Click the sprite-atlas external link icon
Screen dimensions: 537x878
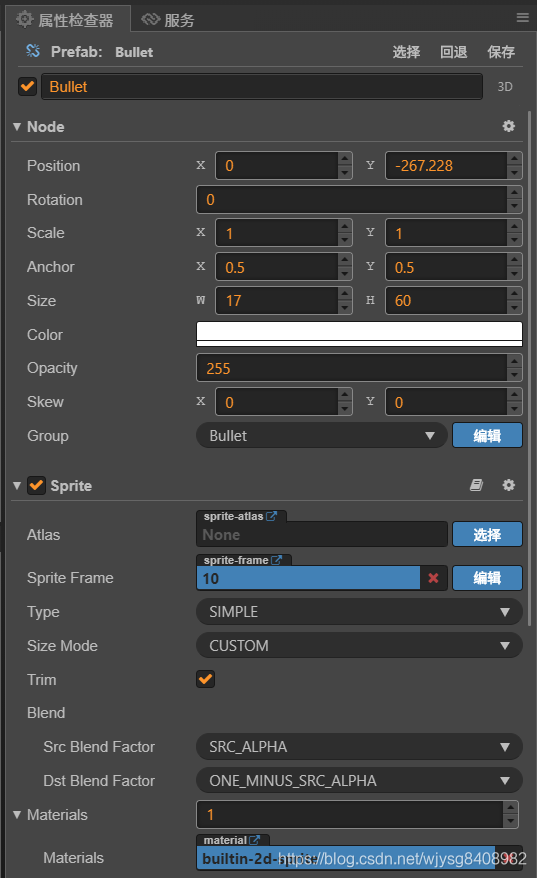(x=272, y=516)
